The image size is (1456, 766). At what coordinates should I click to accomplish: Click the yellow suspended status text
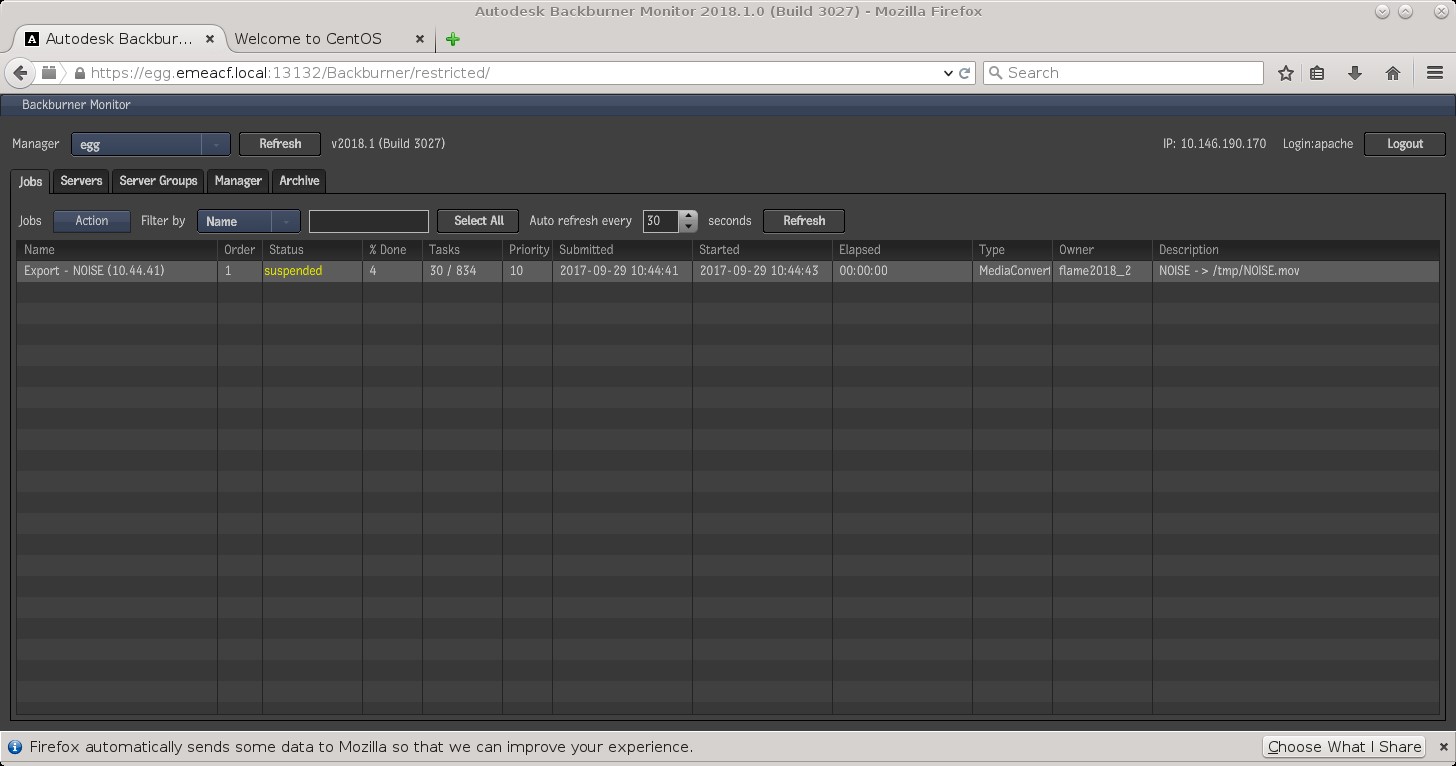(293, 271)
